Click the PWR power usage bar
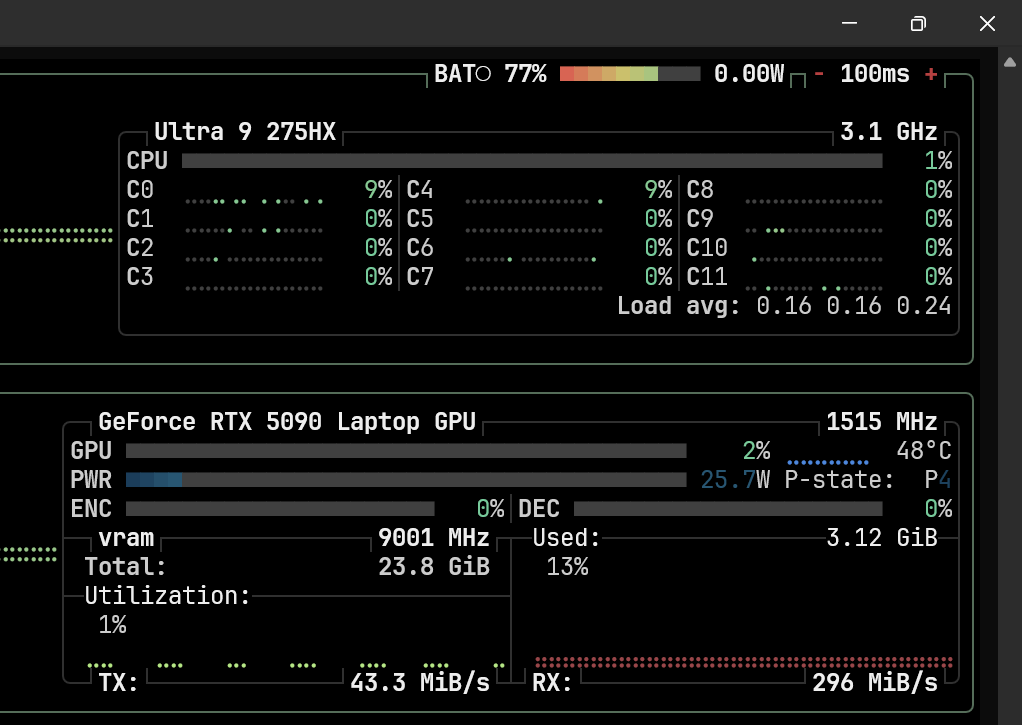 [x=406, y=480]
